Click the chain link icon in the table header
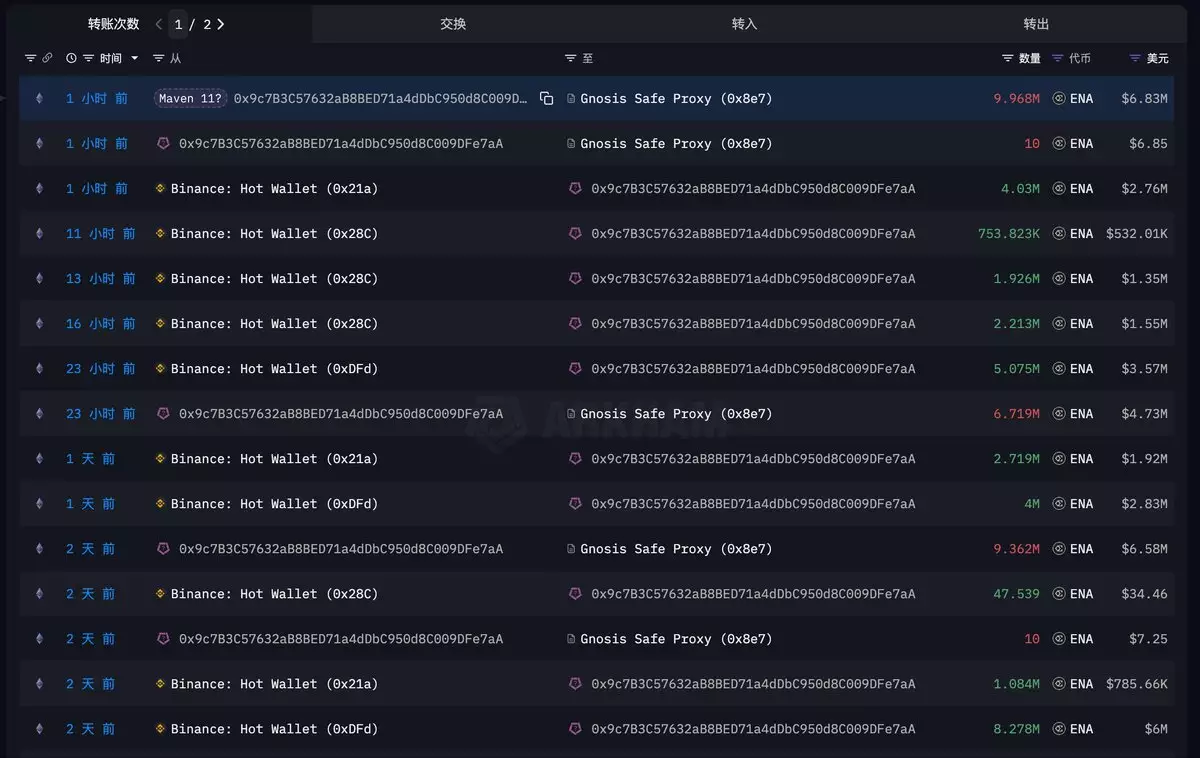The image size is (1200, 758). (47, 58)
